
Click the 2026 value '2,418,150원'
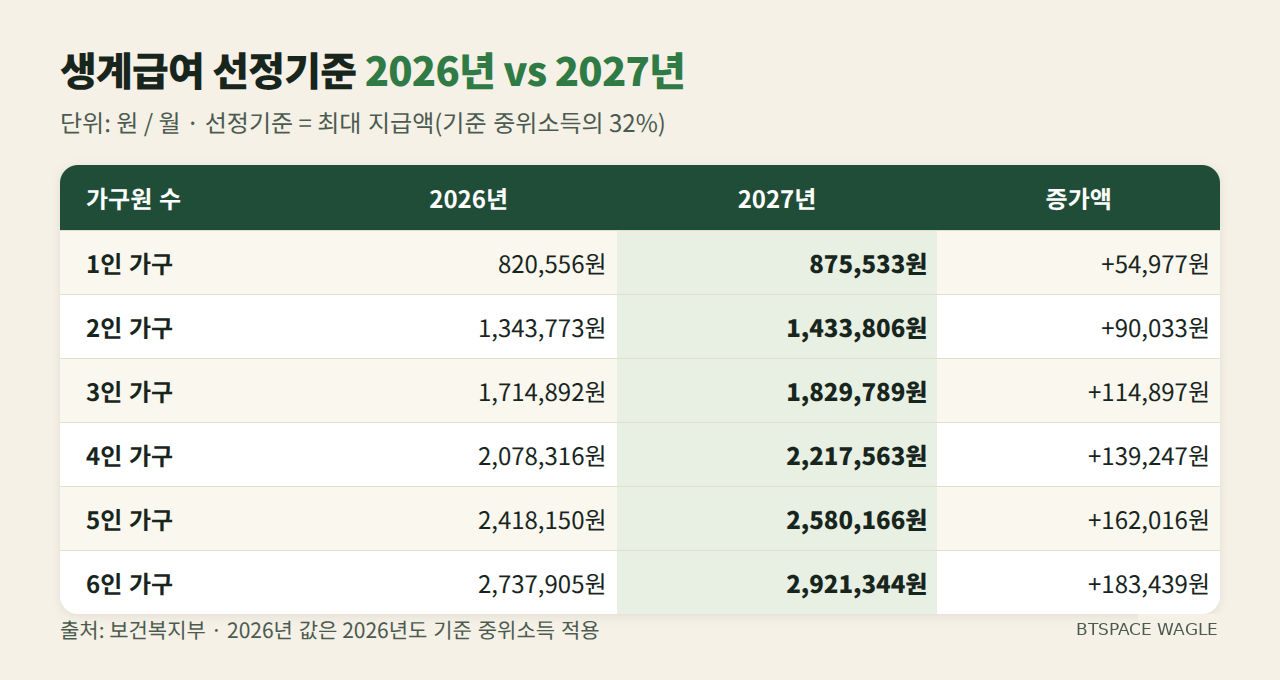(x=543, y=520)
